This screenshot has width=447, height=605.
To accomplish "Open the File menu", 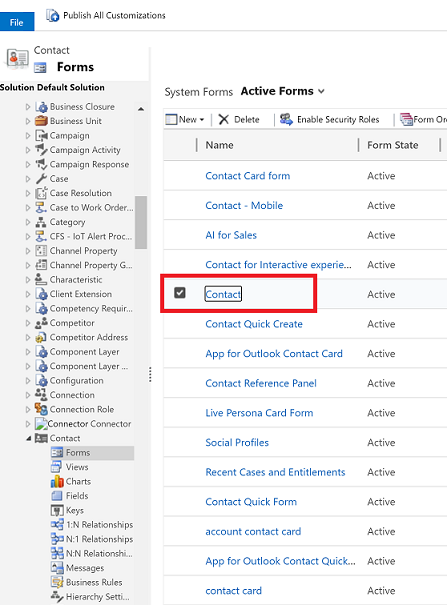I will [x=17, y=22].
